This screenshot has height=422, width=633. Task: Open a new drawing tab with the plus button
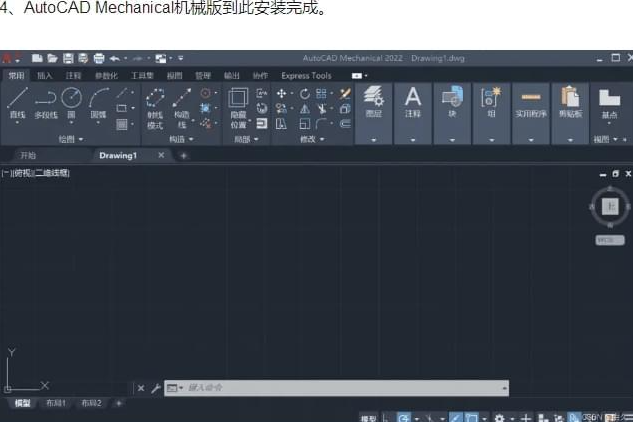[x=184, y=155]
